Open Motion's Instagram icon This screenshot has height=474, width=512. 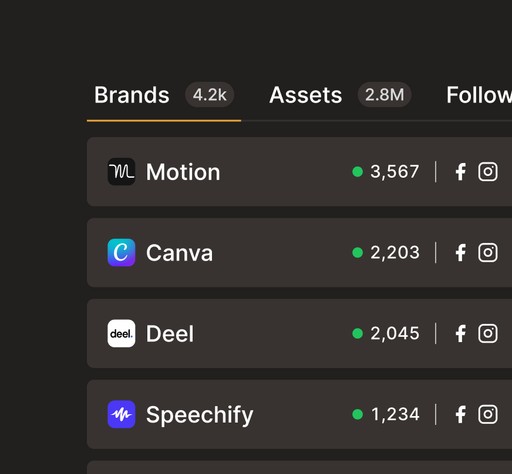click(488, 172)
